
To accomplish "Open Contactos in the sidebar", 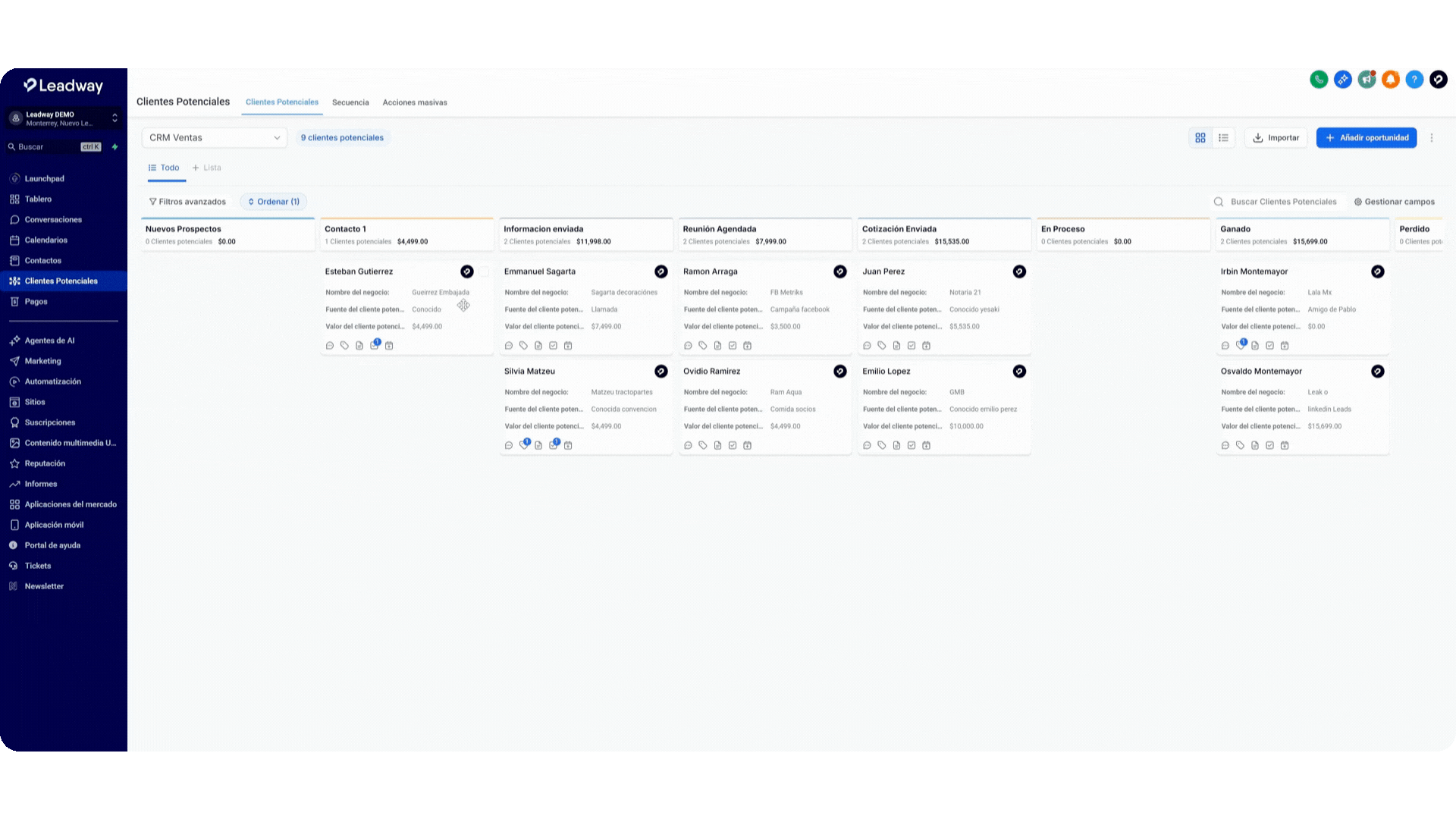I will (x=43, y=261).
